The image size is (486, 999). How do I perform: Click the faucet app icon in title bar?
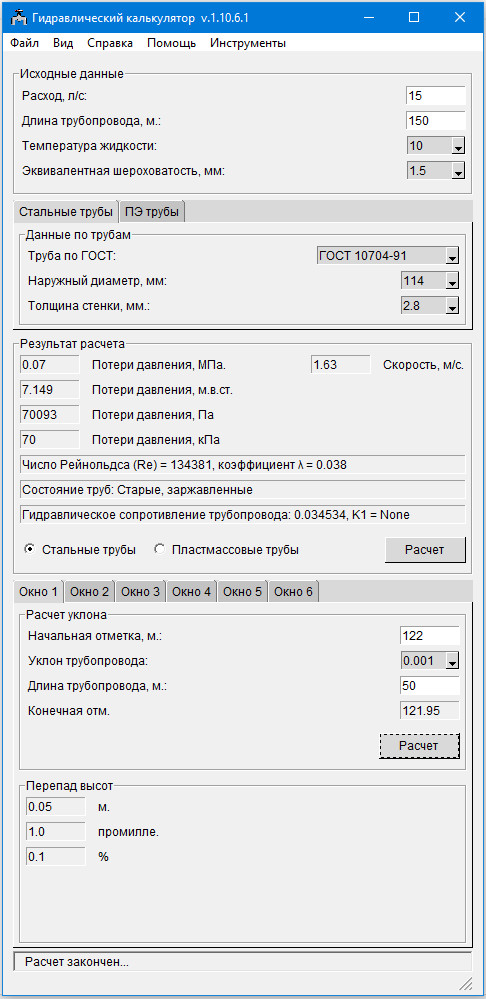(19, 18)
